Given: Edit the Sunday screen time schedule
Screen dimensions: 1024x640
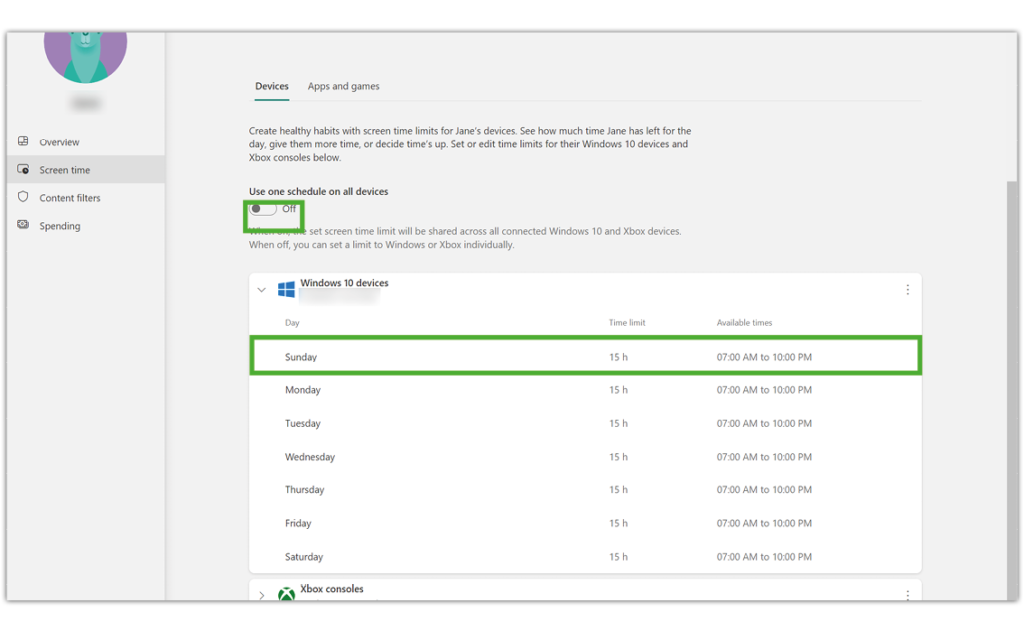Looking at the screenshot, I should pos(585,357).
